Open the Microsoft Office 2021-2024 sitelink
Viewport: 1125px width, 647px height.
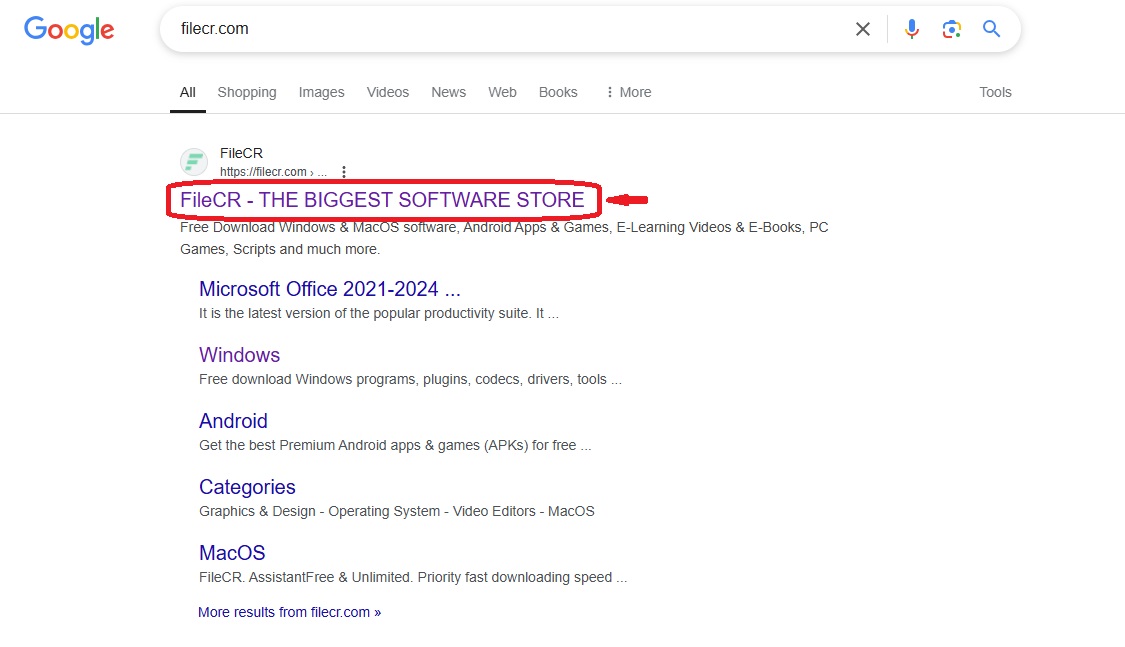coord(329,288)
